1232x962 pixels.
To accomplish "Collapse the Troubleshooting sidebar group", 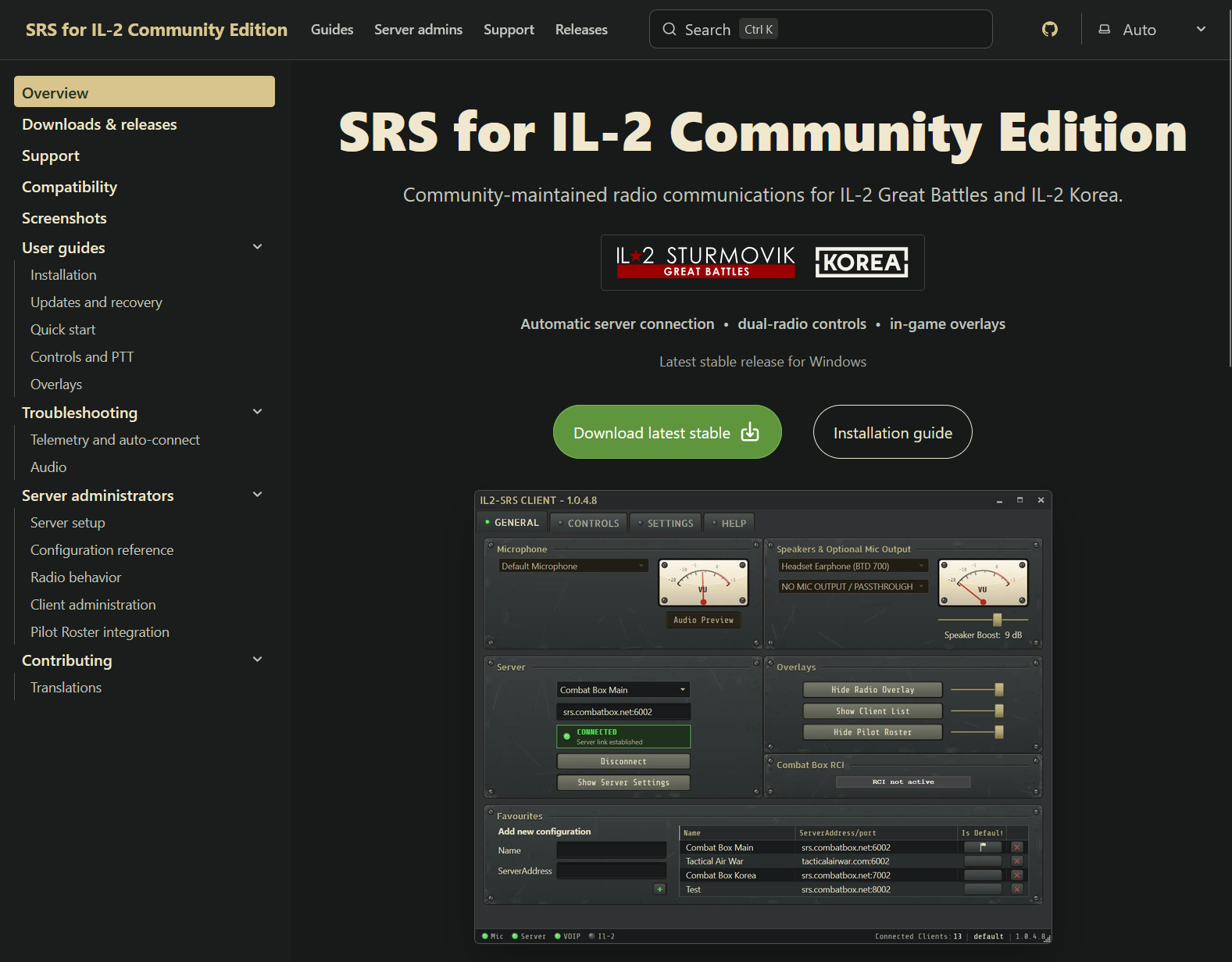I will pos(258,412).
